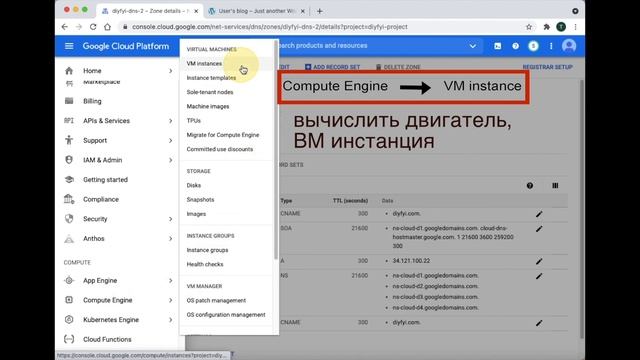The width and height of the screenshot is (640, 360).
Task: Expand Compute Engine submenu chevron
Action: tap(171, 300)
